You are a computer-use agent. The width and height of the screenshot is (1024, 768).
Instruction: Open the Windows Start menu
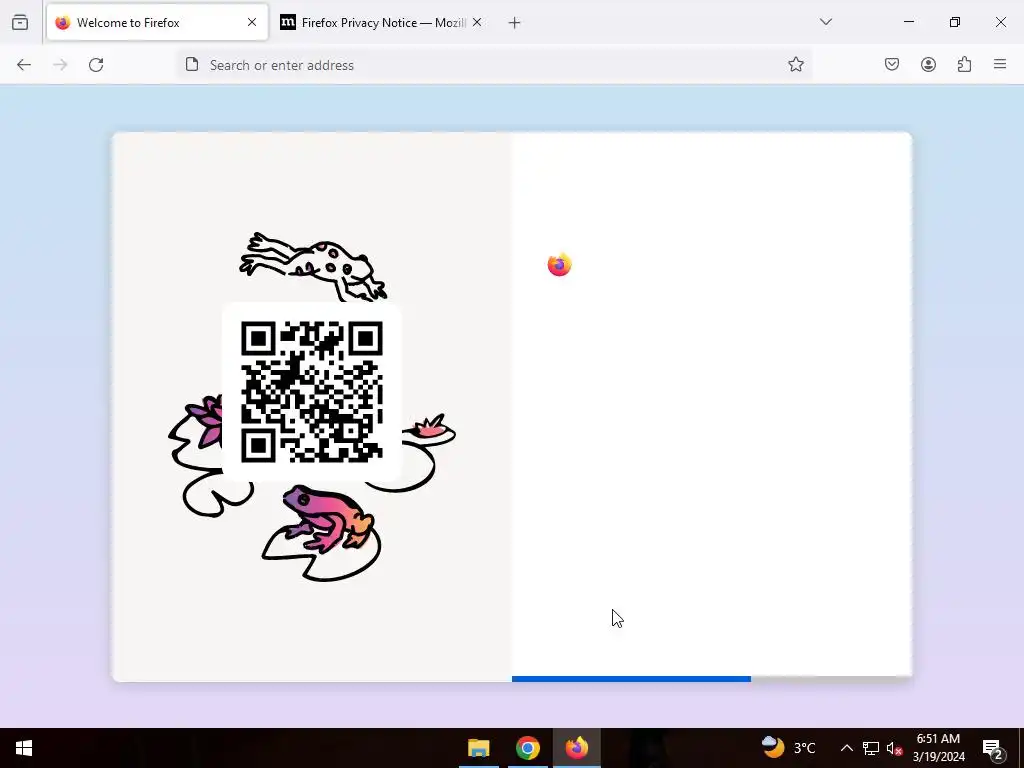[x=24, y=748]
